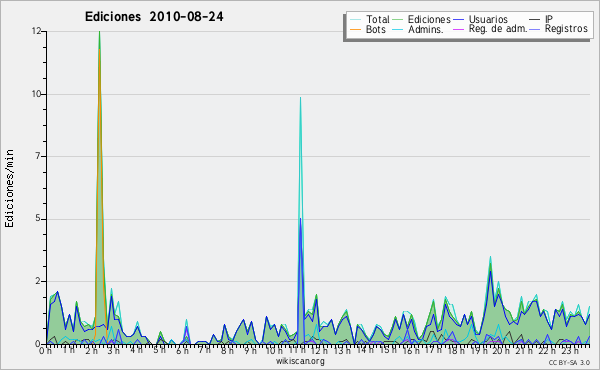600x370 pixels.
Task: Click the blue Usuarios legend line swatch
Action: point(458,19)
